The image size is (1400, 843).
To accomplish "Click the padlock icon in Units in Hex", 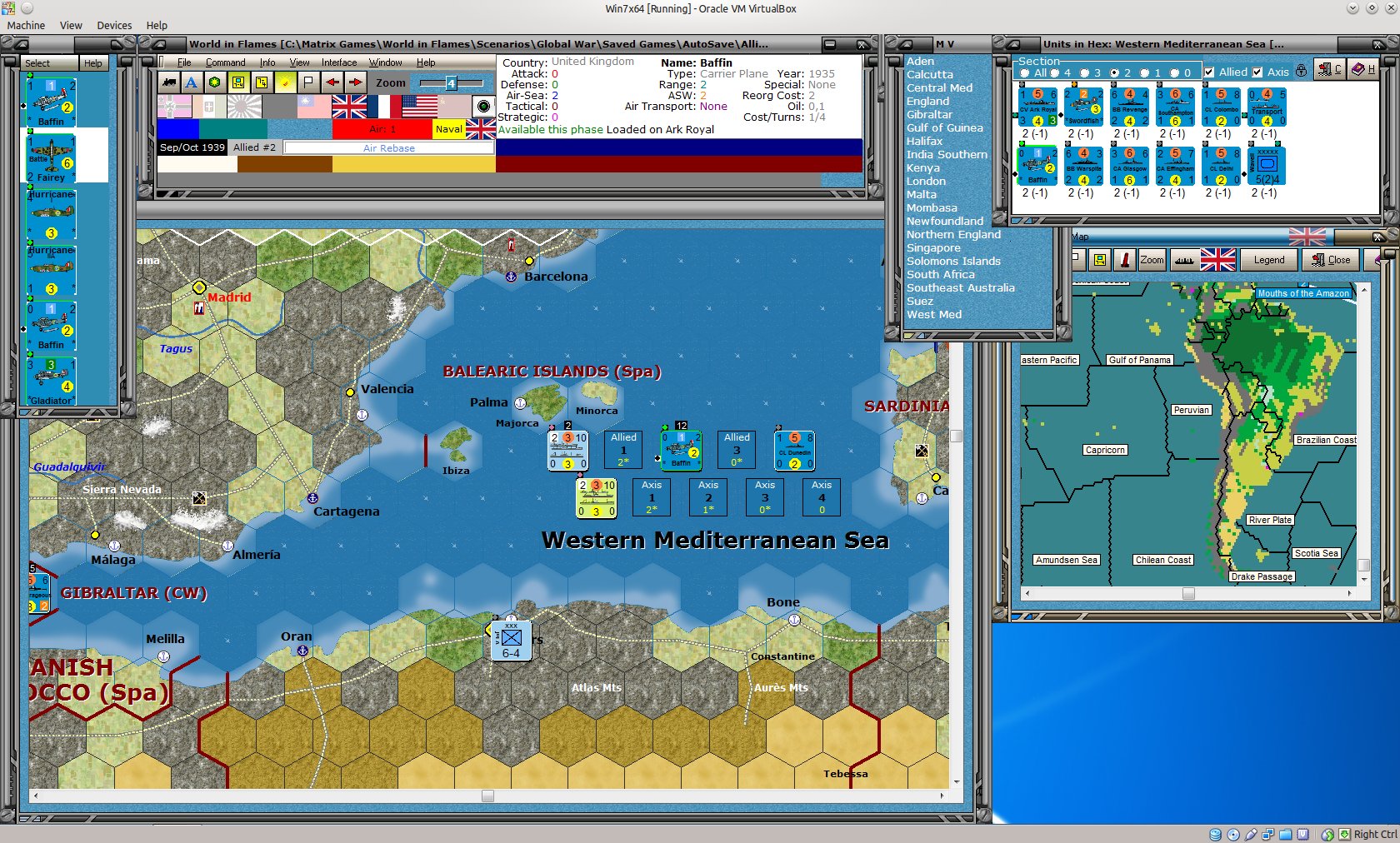I will pyautogui.click(x=1301, y=71).
